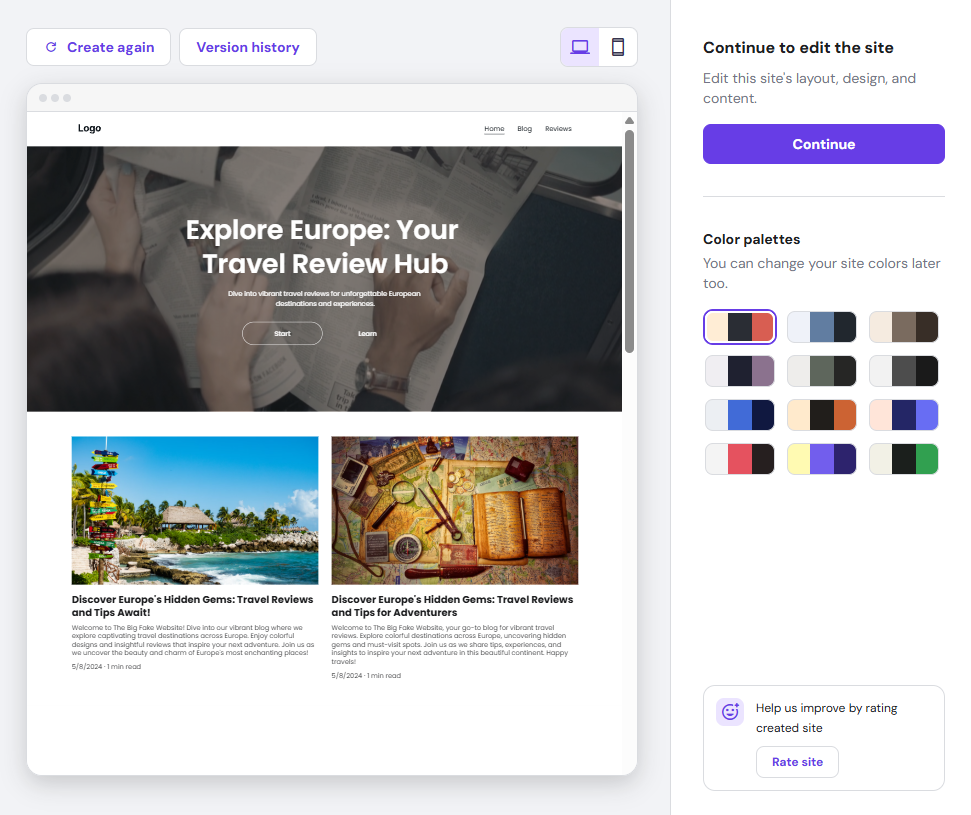971x815 pixels.
Task: Click the first browser window dot in preview
Action: pyautogui.click(x=41, y=98)
